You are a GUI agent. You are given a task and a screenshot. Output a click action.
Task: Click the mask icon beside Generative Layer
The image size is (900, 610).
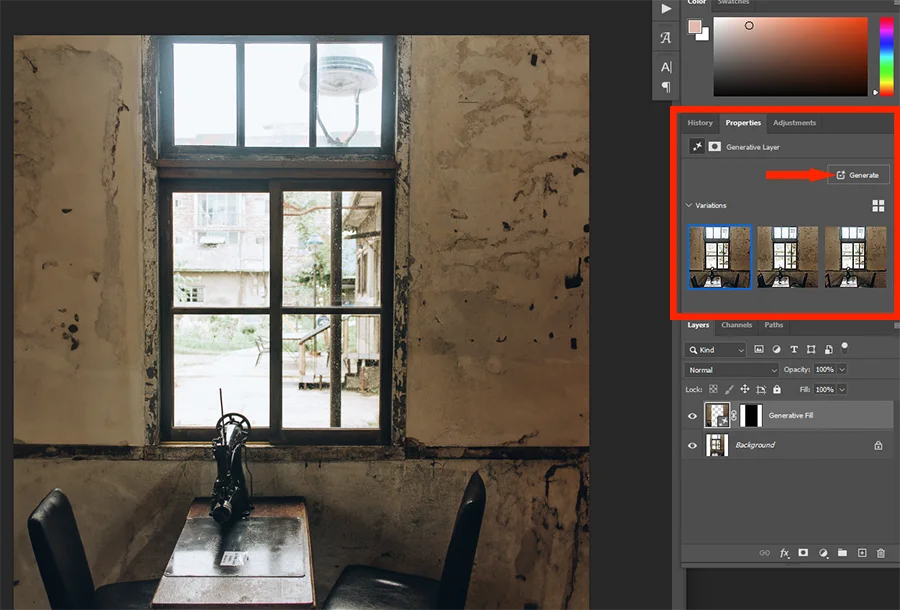pos(714,146)
